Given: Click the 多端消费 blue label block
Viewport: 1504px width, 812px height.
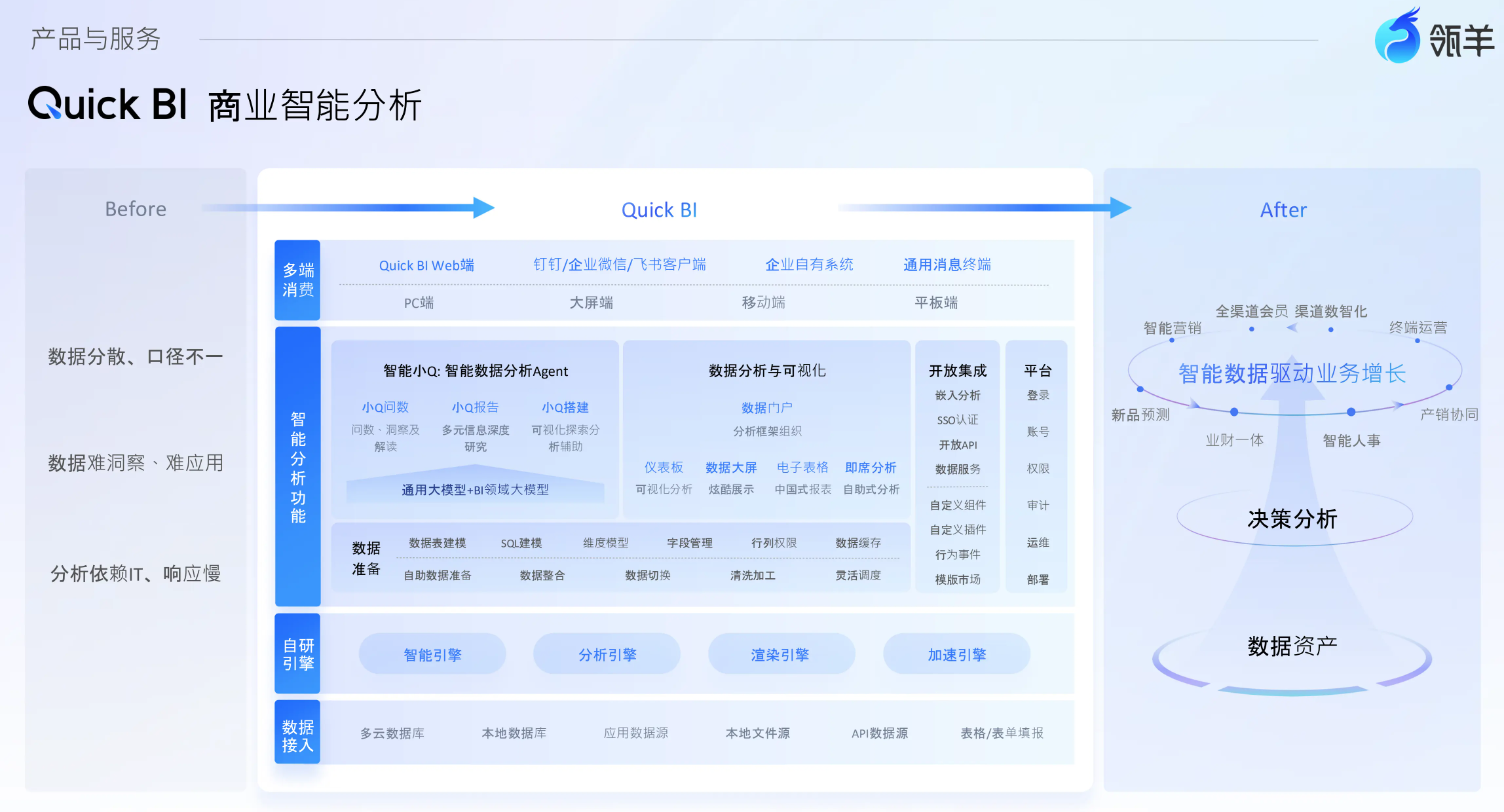Looking at the screenshot, I should (297, 280).
